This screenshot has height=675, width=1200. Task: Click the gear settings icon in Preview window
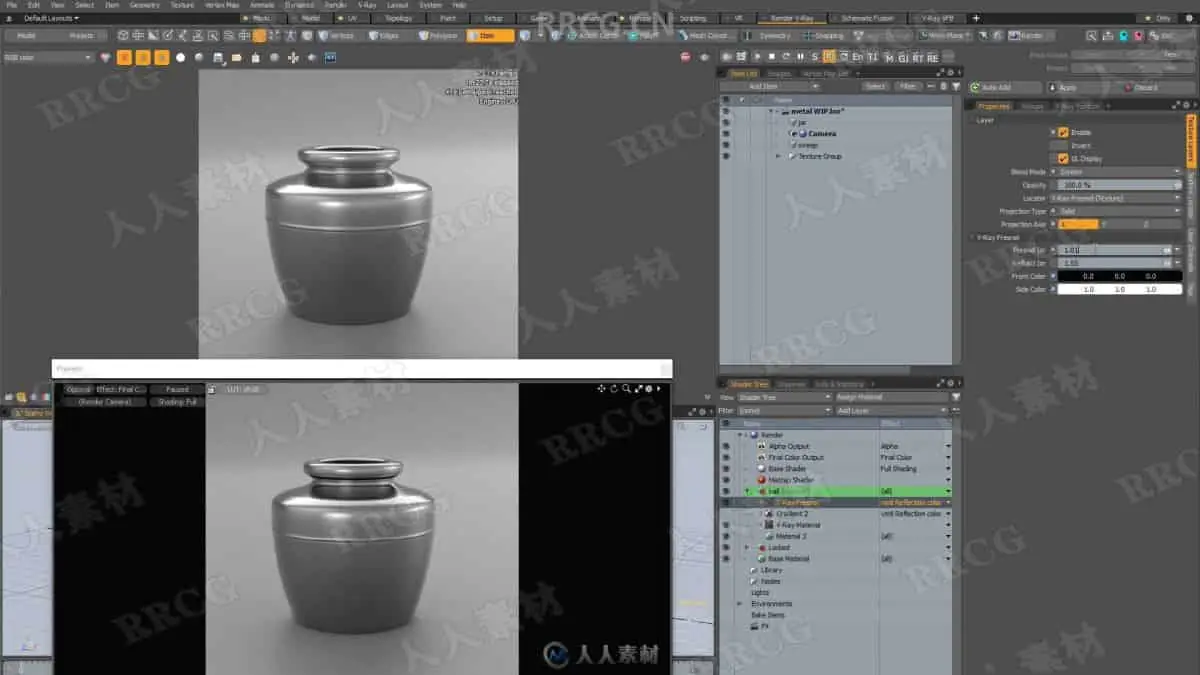pyautogui.click(x=649, y=389)
